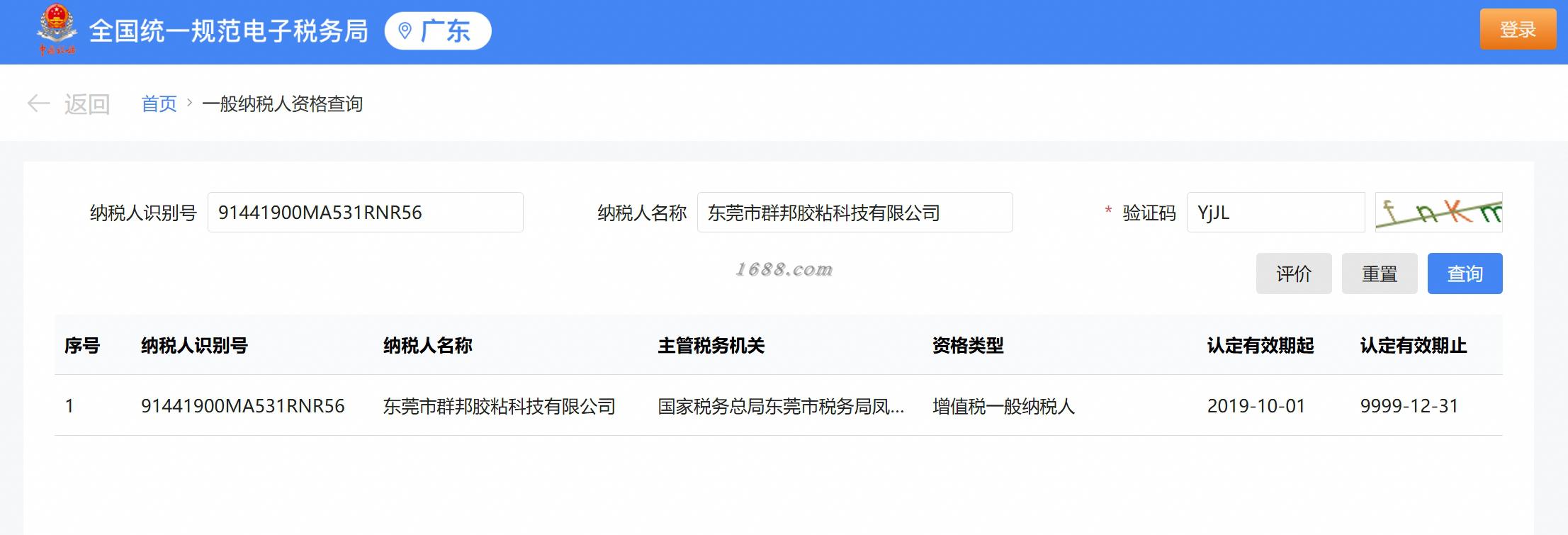This screenshot has width=1568, height=535.
Task: Focus the 验证码 input field
Action: [x=1275, y=212]
